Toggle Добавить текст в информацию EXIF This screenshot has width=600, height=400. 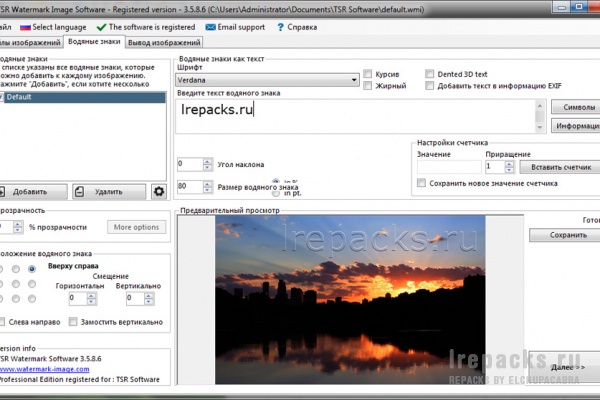coord(430,86)
